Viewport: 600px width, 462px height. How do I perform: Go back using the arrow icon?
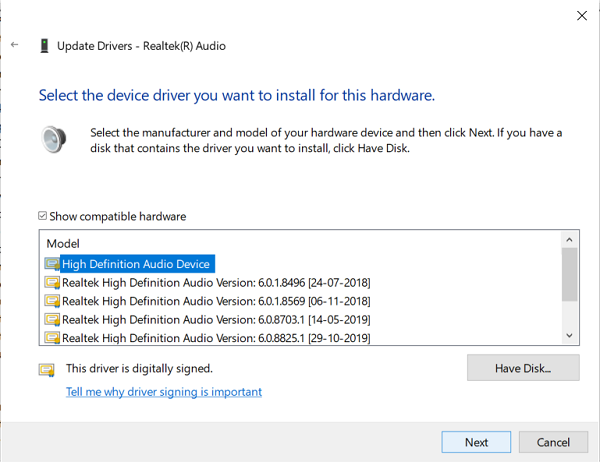tap(15, 45)
